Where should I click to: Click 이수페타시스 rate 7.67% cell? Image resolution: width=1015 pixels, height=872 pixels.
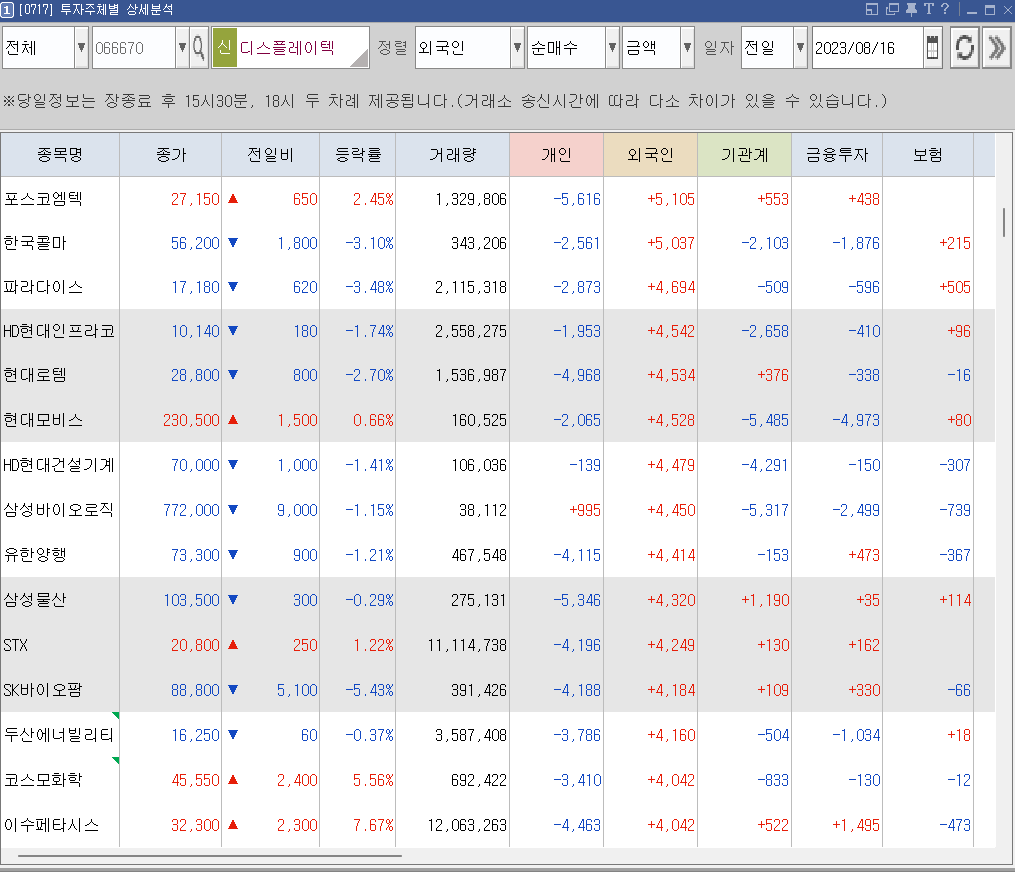[x=373, y=825]
